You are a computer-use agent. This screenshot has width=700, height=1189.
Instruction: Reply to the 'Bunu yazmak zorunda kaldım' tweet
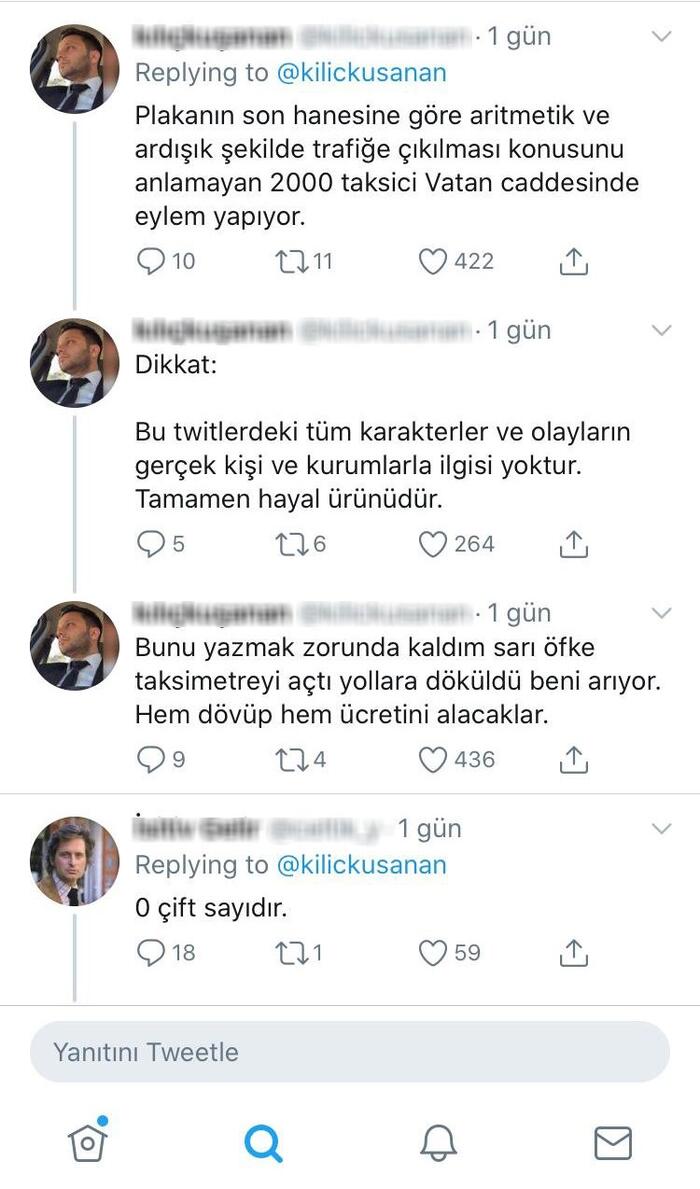[x=150, y=760]
